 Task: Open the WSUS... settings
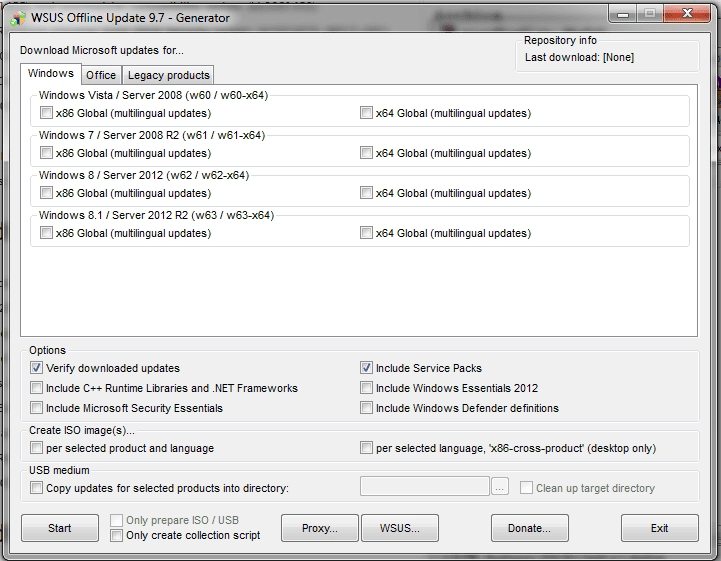[400, 528]
